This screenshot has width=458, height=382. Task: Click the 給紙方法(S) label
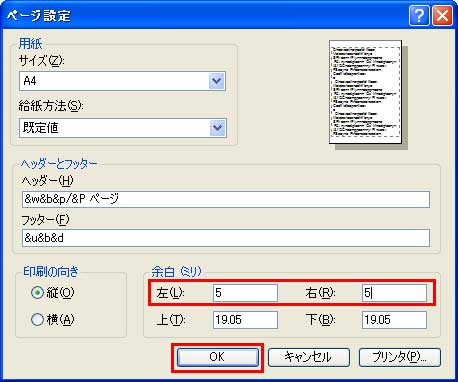[x=51, y=106]
